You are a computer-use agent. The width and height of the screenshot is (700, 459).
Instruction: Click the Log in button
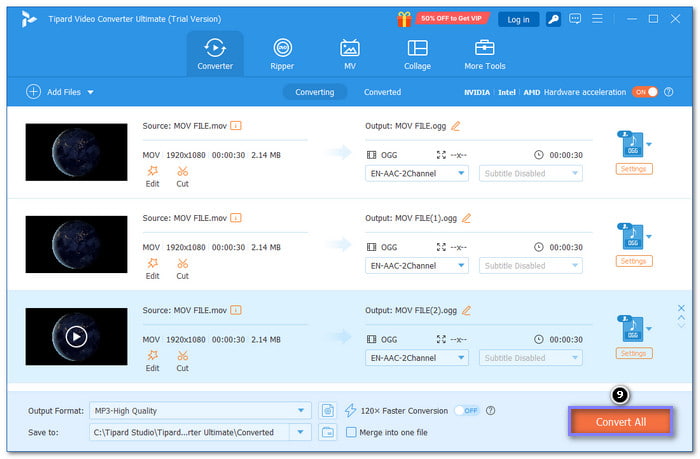[x=518, y=20]
